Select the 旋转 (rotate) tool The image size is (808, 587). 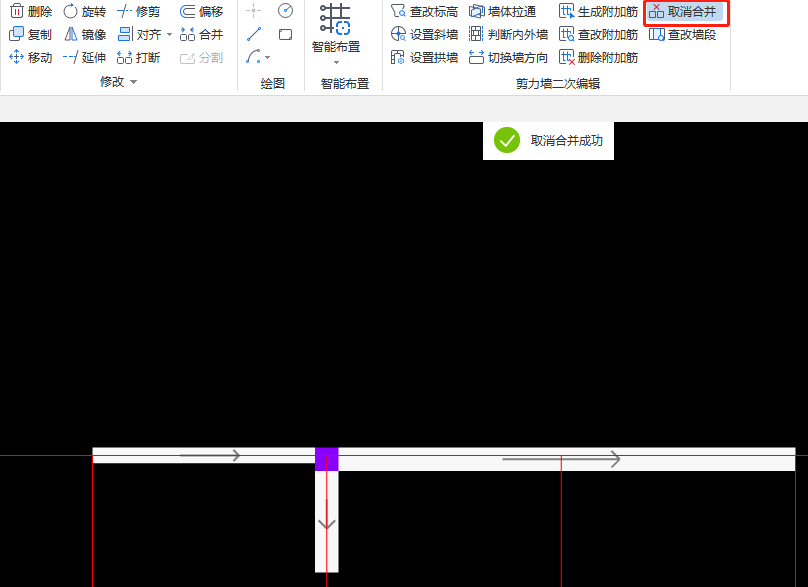[x=85, y=11]
